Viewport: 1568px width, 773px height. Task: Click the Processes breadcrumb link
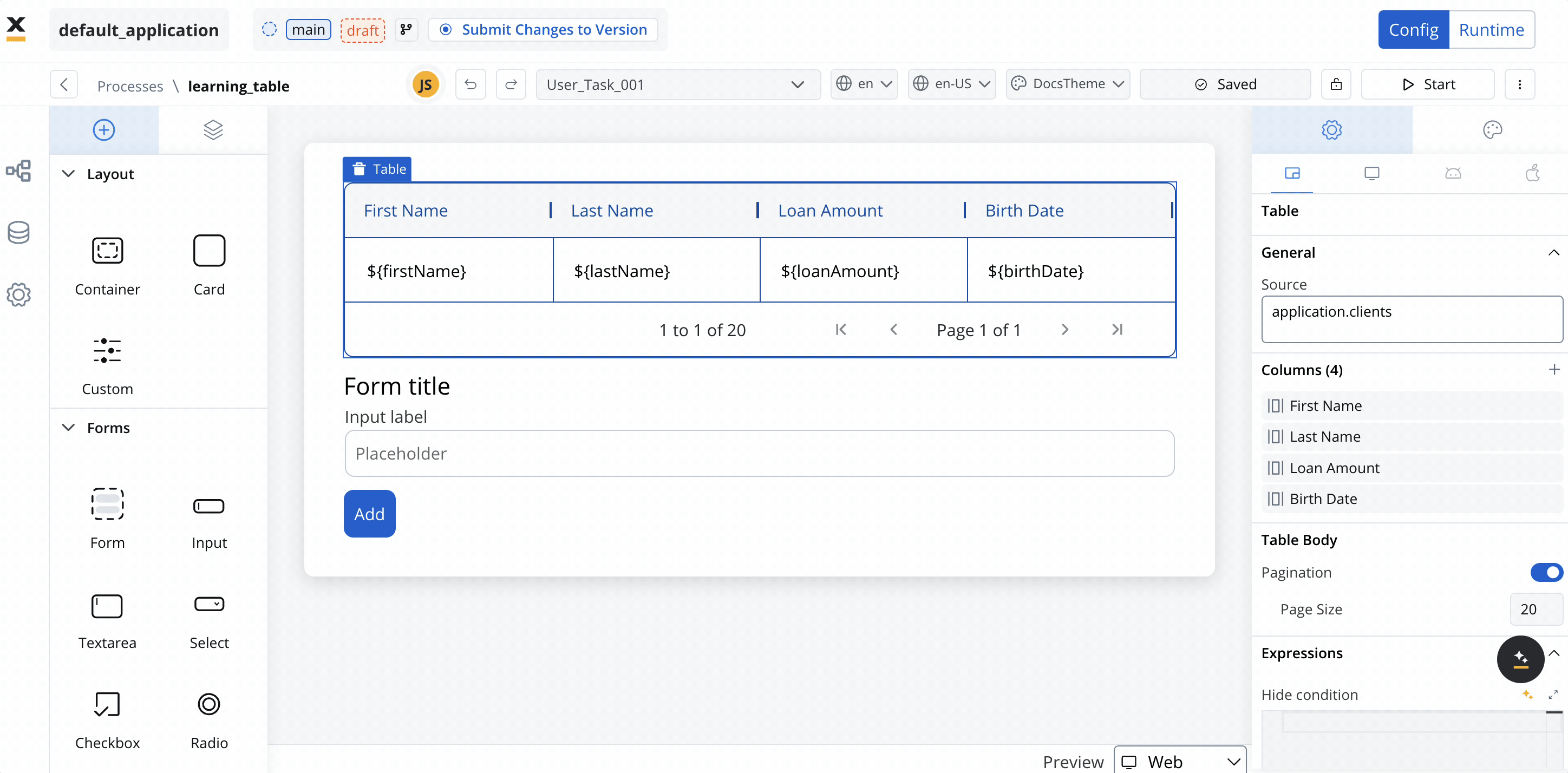[130, 86]
